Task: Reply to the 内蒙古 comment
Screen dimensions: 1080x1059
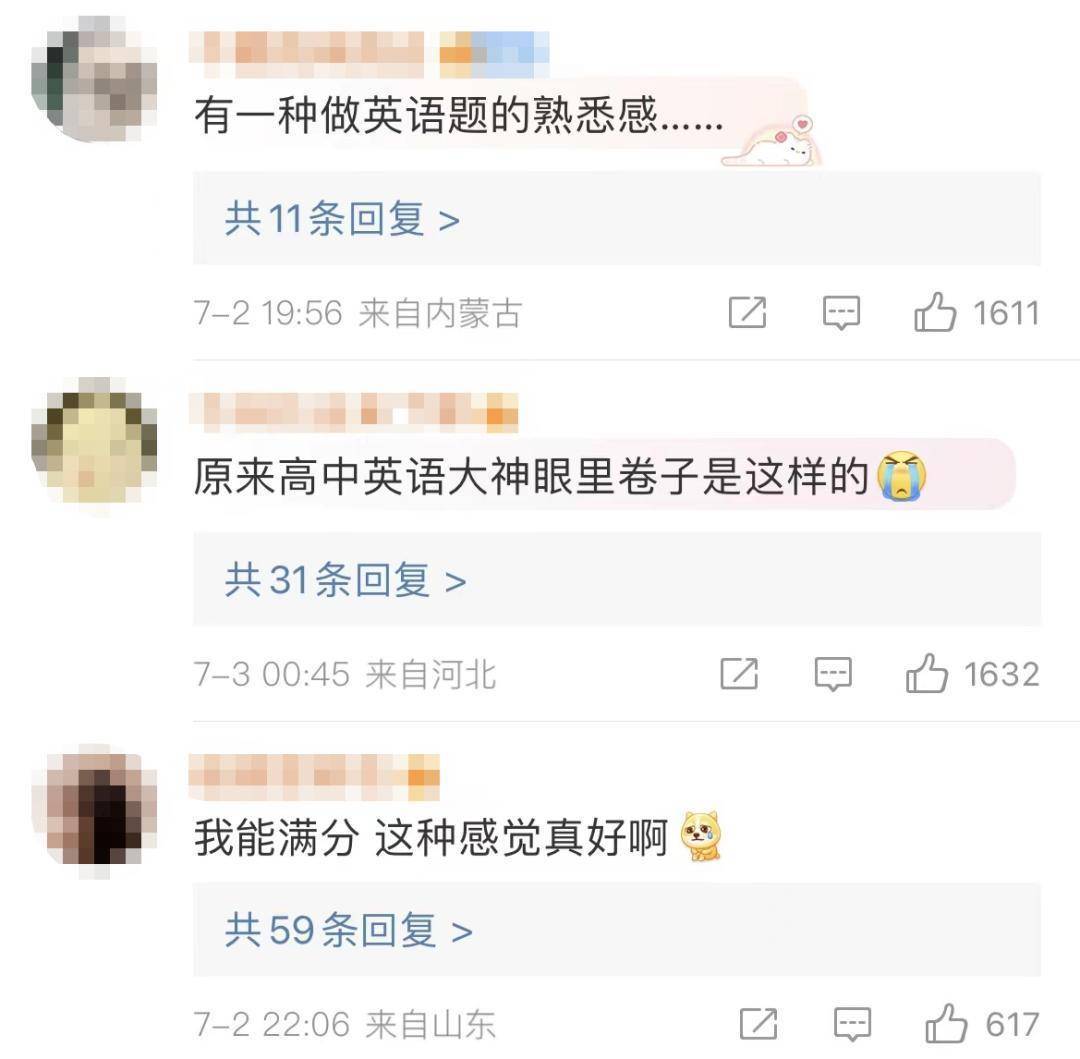Action: [842, 313]
